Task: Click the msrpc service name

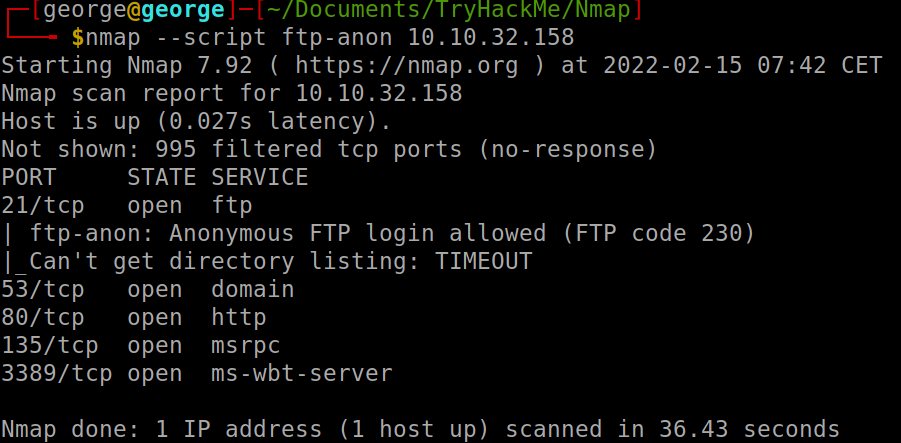Action: click(245, 346)
